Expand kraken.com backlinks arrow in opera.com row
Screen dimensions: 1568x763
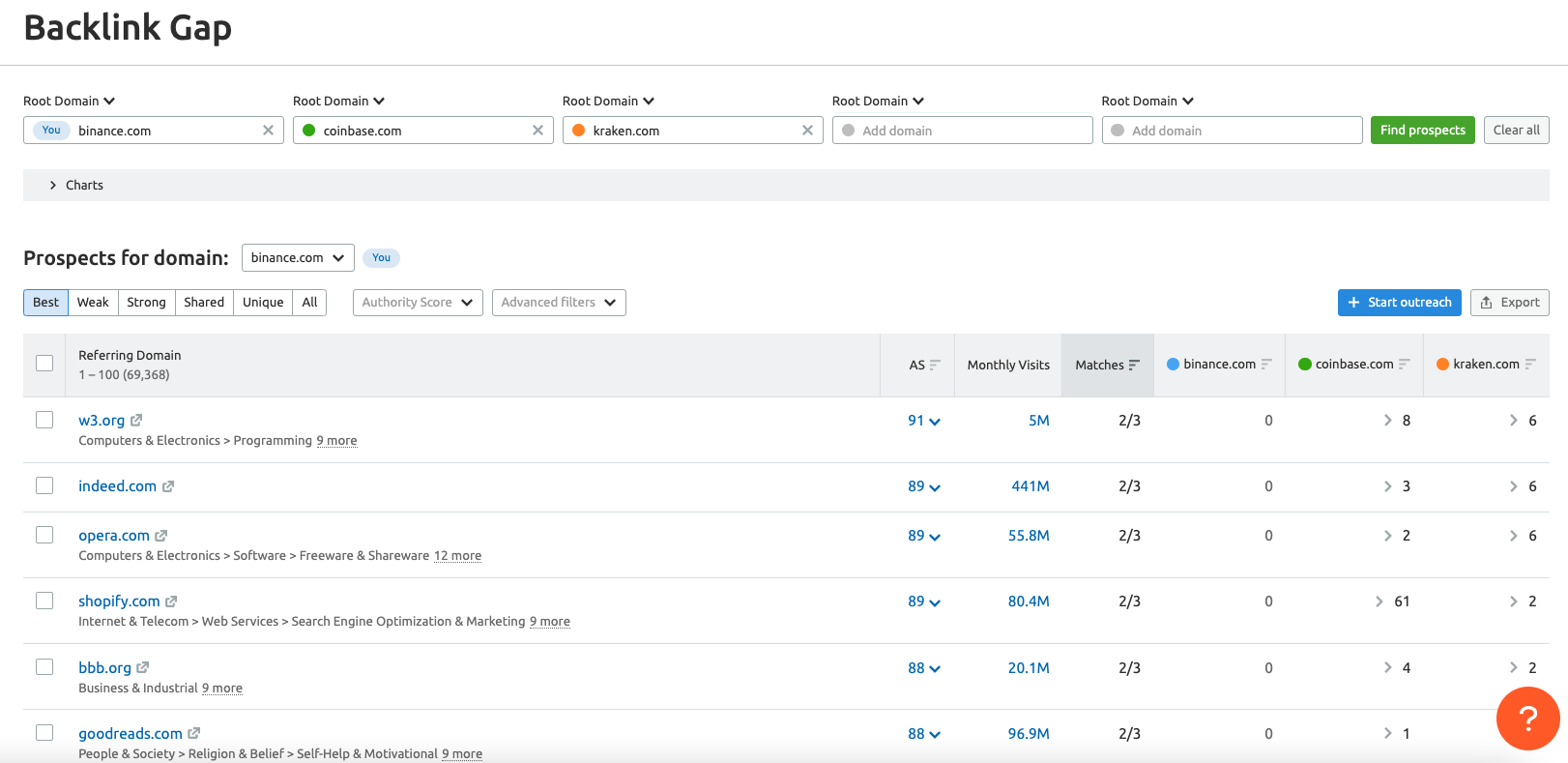click(x=1514, y=536)
